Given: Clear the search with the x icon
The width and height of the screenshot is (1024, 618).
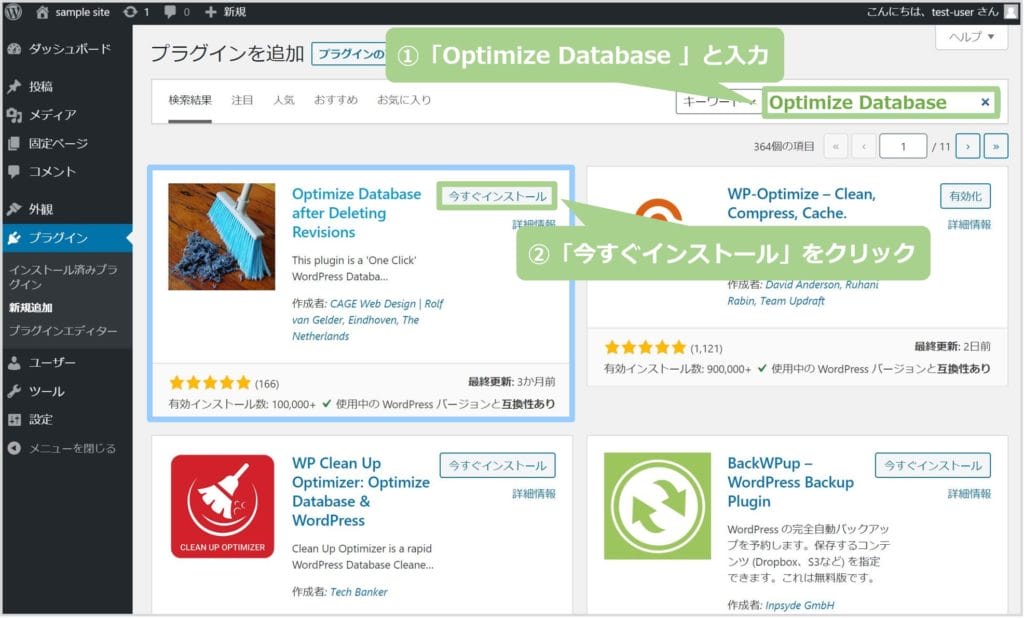Looking at the screenshot, I should click(985, 102).
